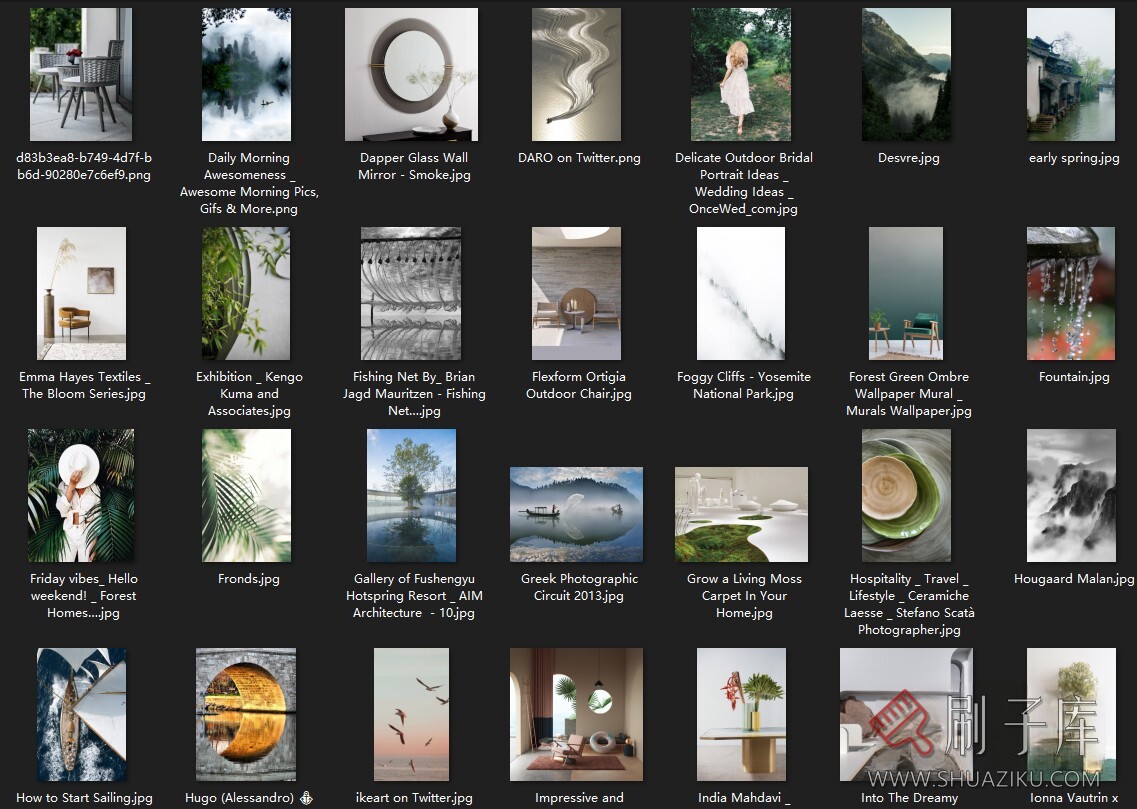Open the Fishing Net black-and-white photo
Screen dimensions: 1137x809
[411, 293]
